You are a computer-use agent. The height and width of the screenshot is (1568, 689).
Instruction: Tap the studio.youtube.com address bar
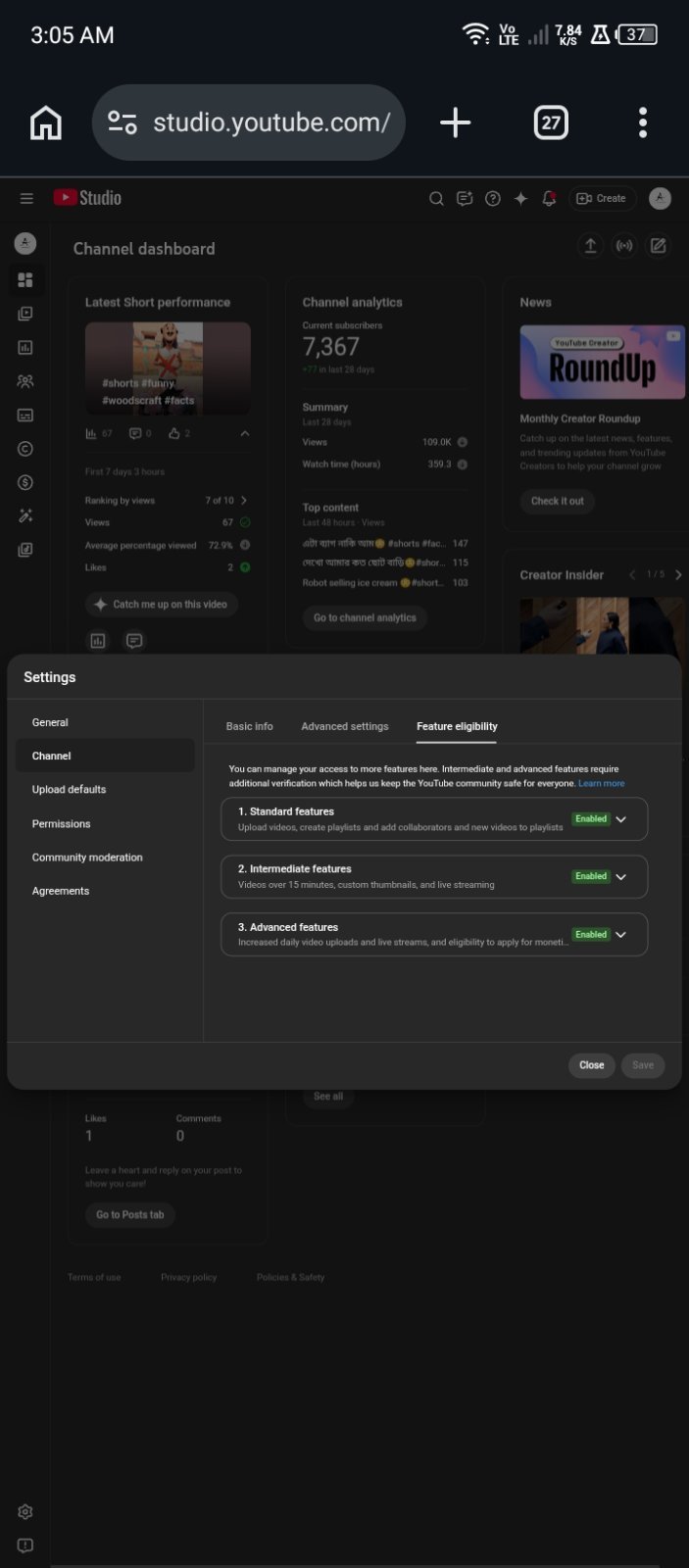click(x=248, y=122)
